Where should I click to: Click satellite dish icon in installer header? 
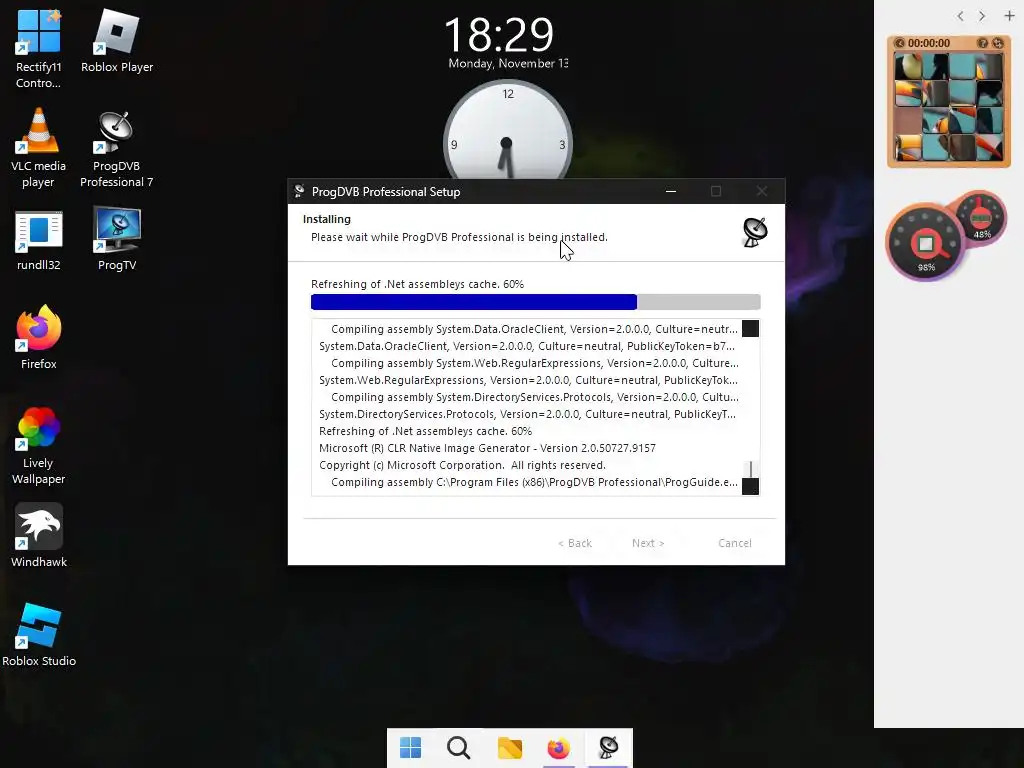[x=755, y=232]
